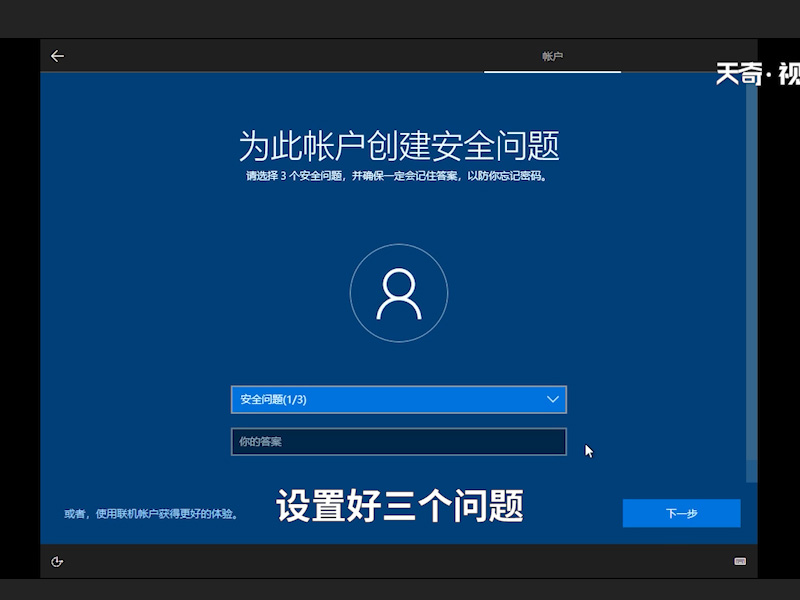Select the highlighted 帐户 page header

click(552, 56)
